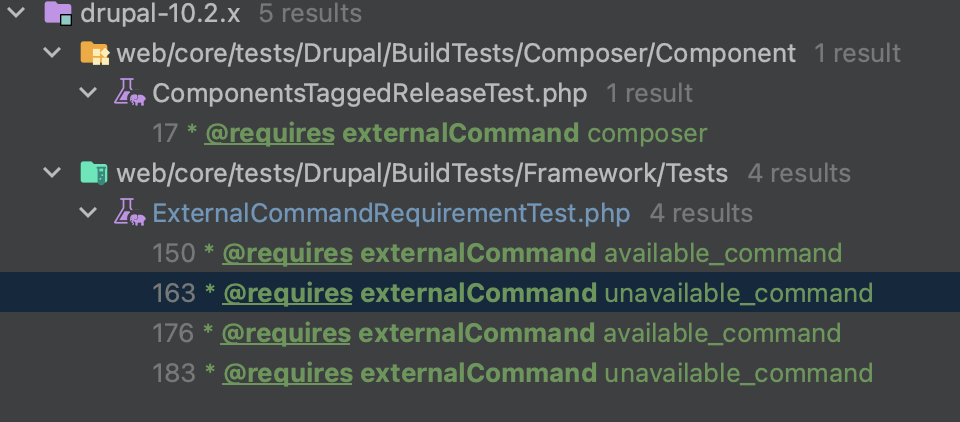Open ExternalCommandRequirementTest.php file entry
Viewport: 960px width, 422px height.
(391, 213)
